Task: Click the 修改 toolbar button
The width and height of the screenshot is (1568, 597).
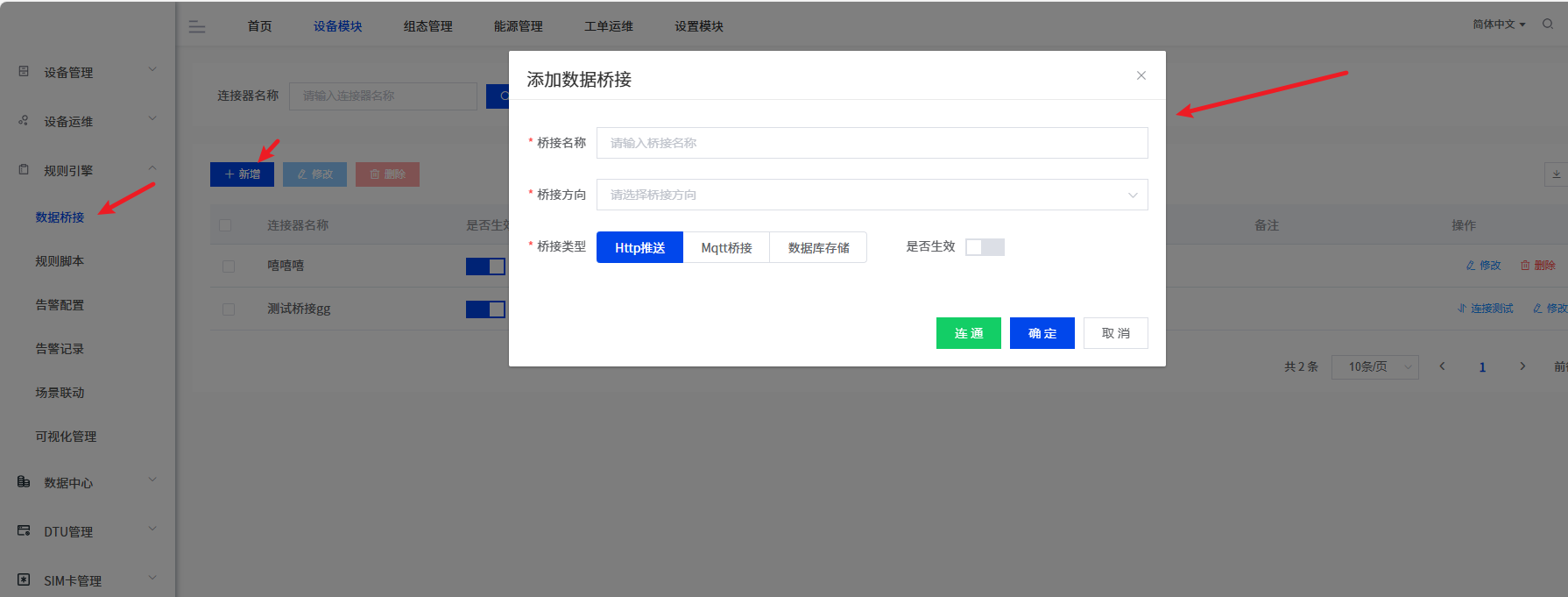Action: pos(314,174)
